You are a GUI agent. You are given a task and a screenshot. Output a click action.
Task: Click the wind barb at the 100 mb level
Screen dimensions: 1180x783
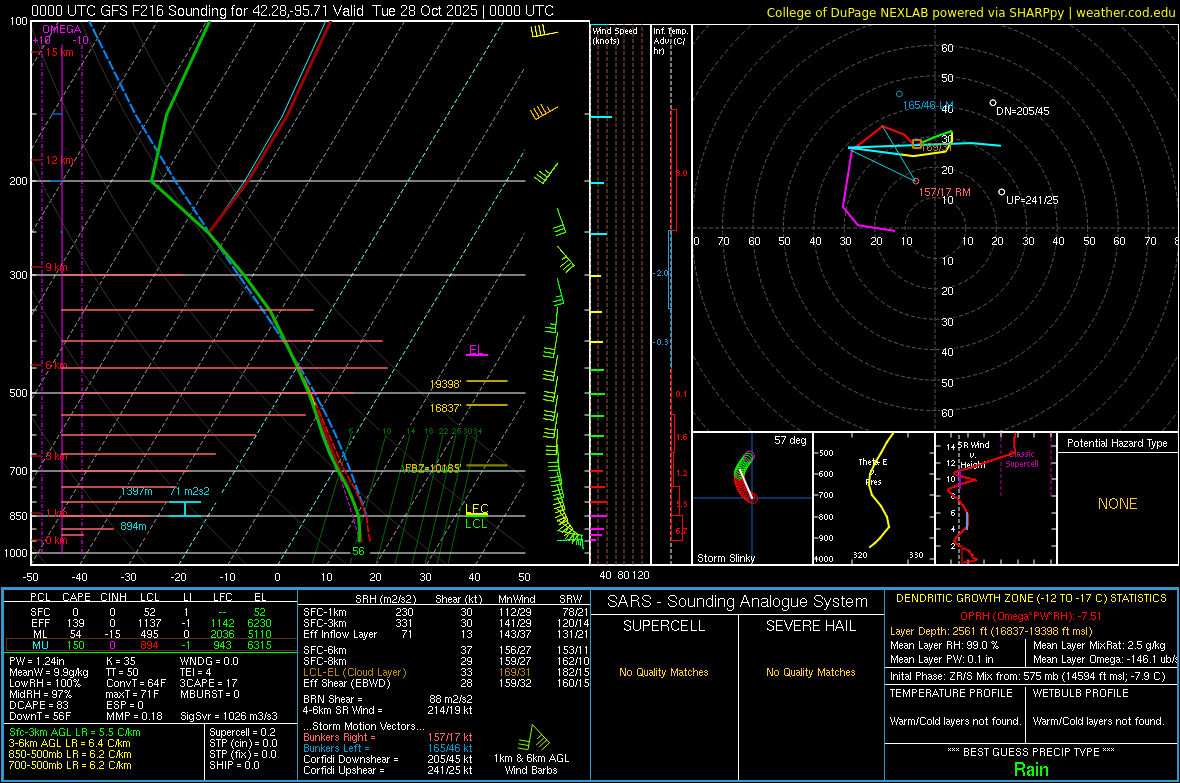[543, 32]
